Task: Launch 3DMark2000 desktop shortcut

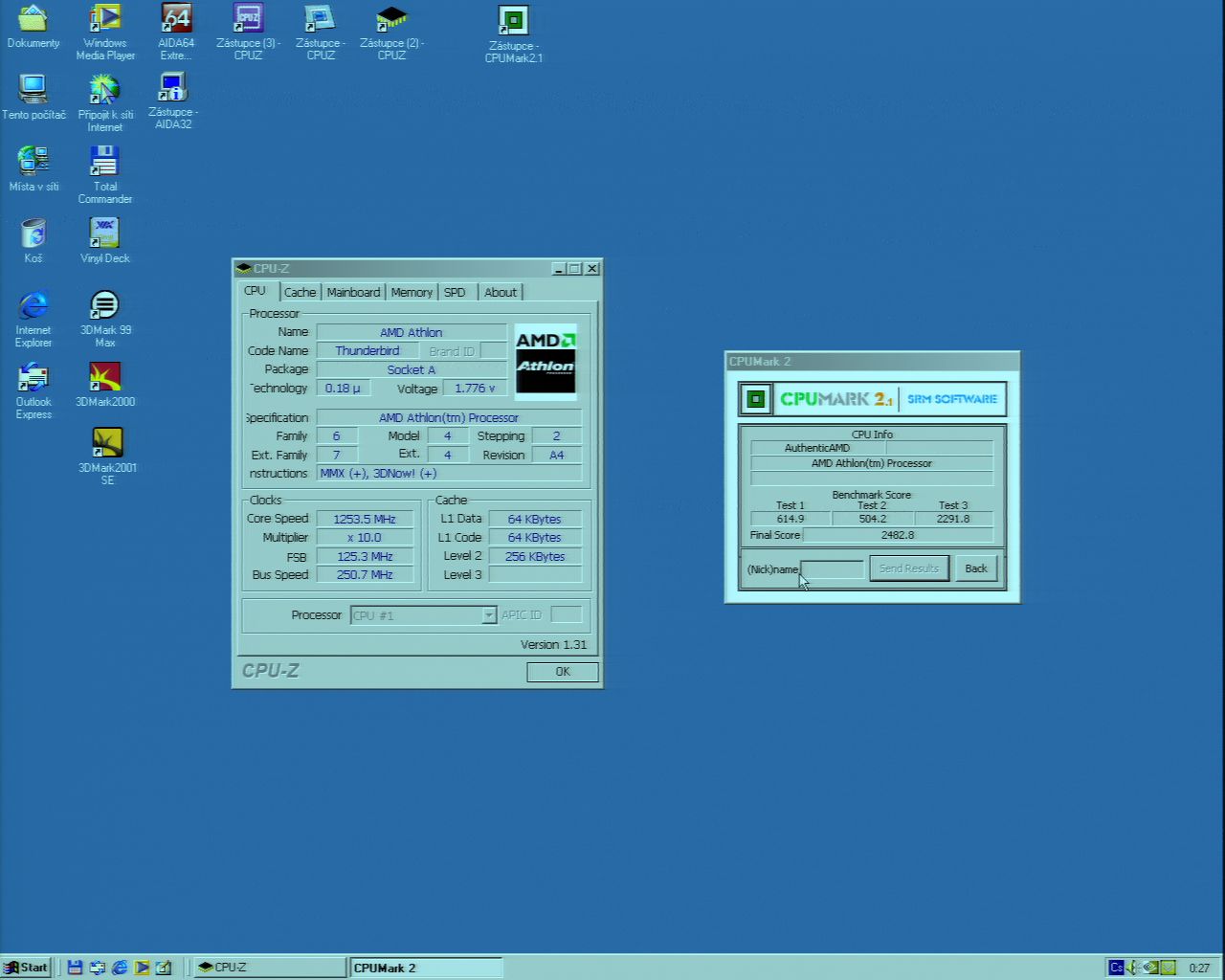Action: [105, 385]
